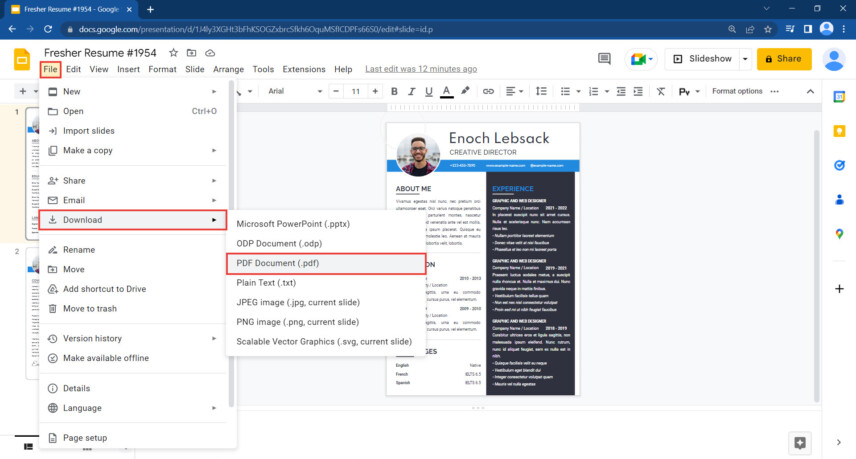
Task: Open the highlight color tool
Action: pyautogui.click(x=465, y=91)
